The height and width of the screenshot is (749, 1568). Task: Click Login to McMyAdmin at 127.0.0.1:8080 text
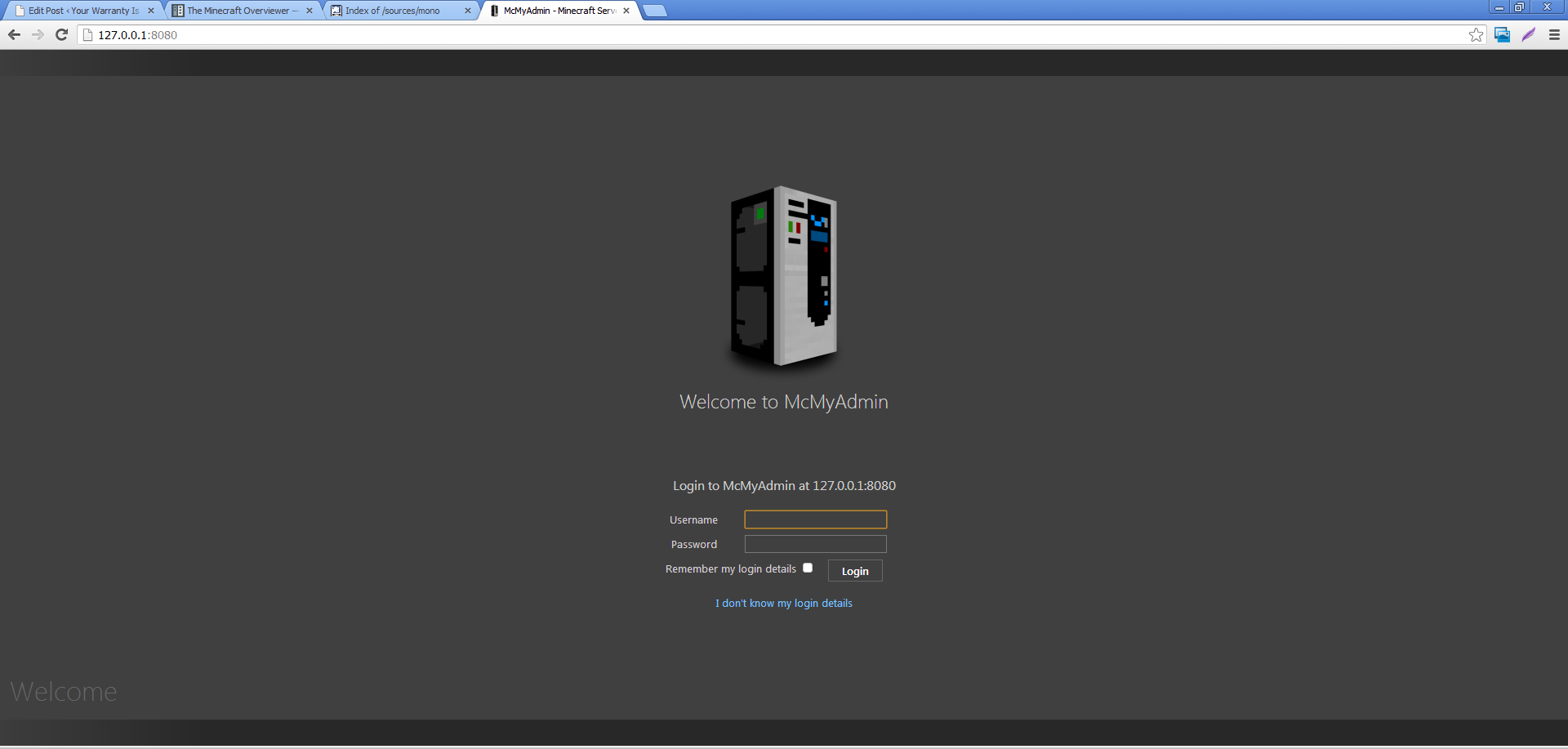pos(784,485)
